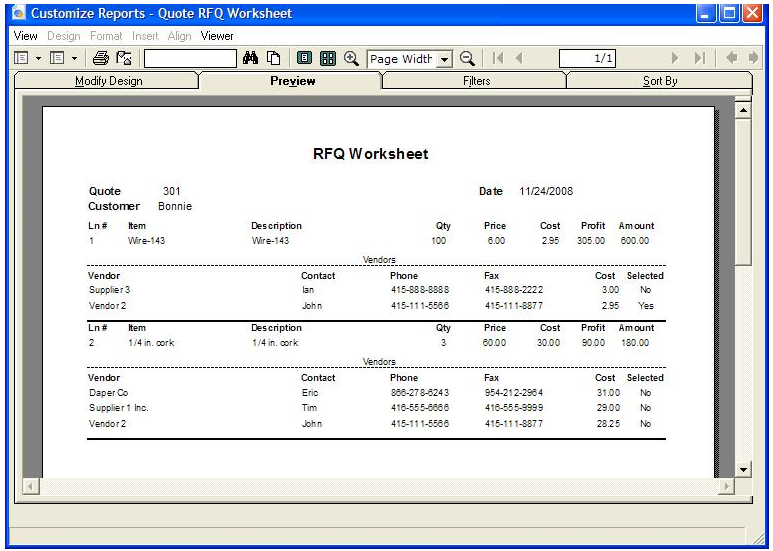Switch to the Sort By tab
The width and height of the screenshot is (773, 551).
pyautogui.click(x=659, y=81)
